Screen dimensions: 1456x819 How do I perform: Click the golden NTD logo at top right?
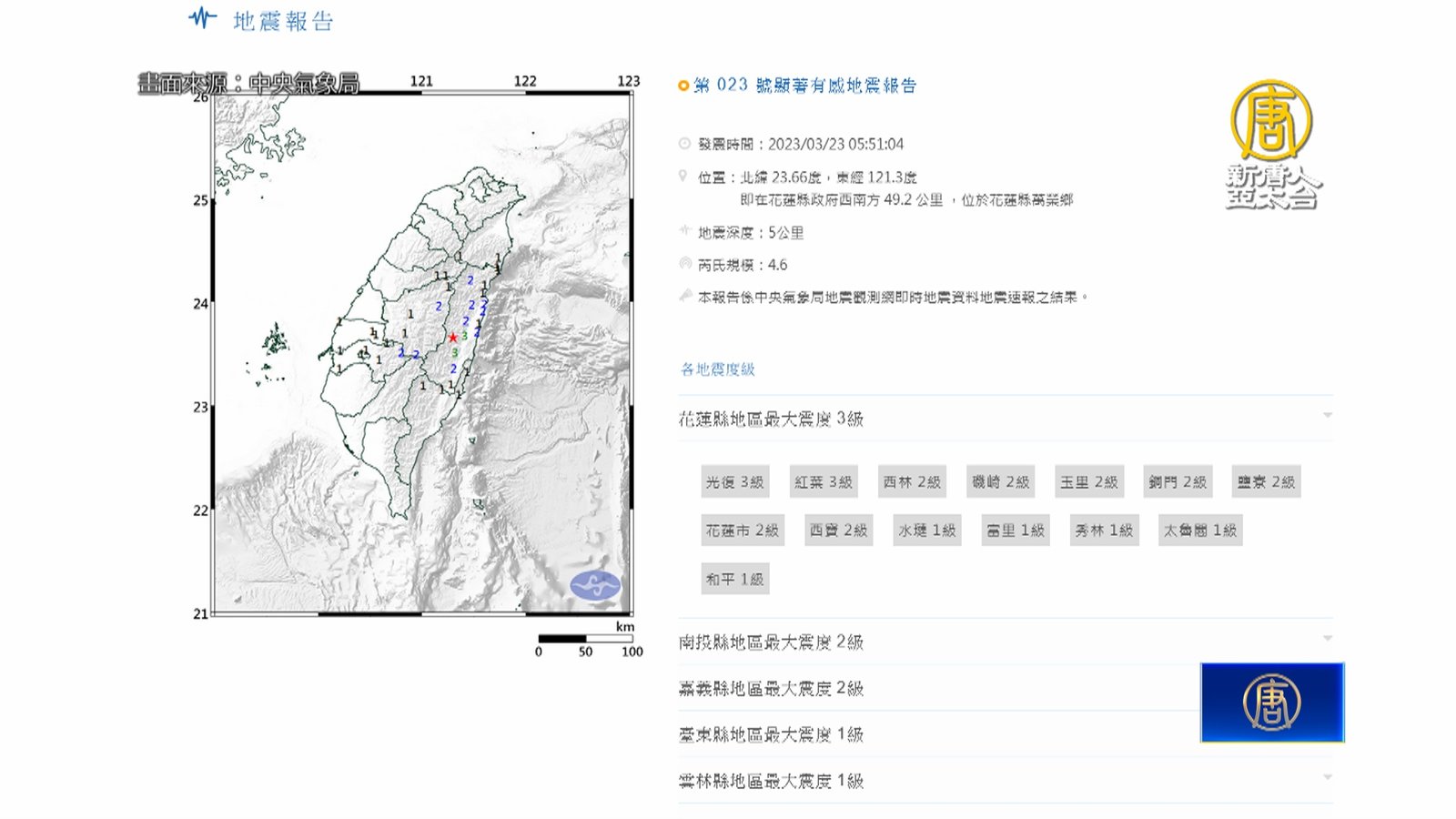[1271, 120]
